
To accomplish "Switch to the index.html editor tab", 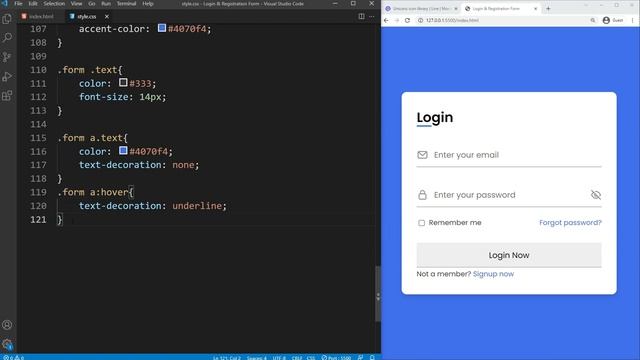I will (41, 16).
